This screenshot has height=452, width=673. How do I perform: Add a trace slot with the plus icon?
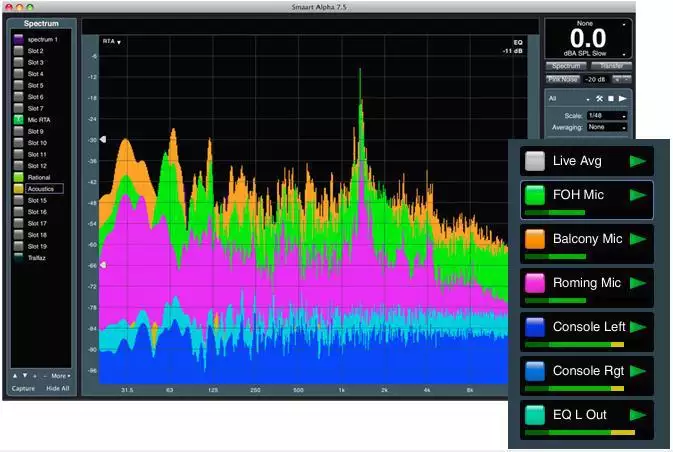pyautogui.click(x=35, y=376)
